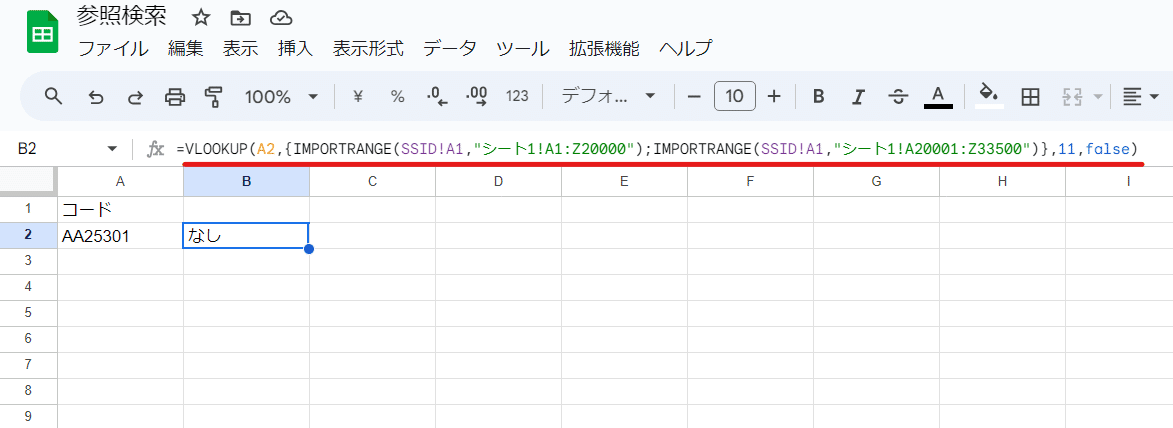Open the 拡張機能 menu
The image size is (1173, 428).
[x=604, y=49]
